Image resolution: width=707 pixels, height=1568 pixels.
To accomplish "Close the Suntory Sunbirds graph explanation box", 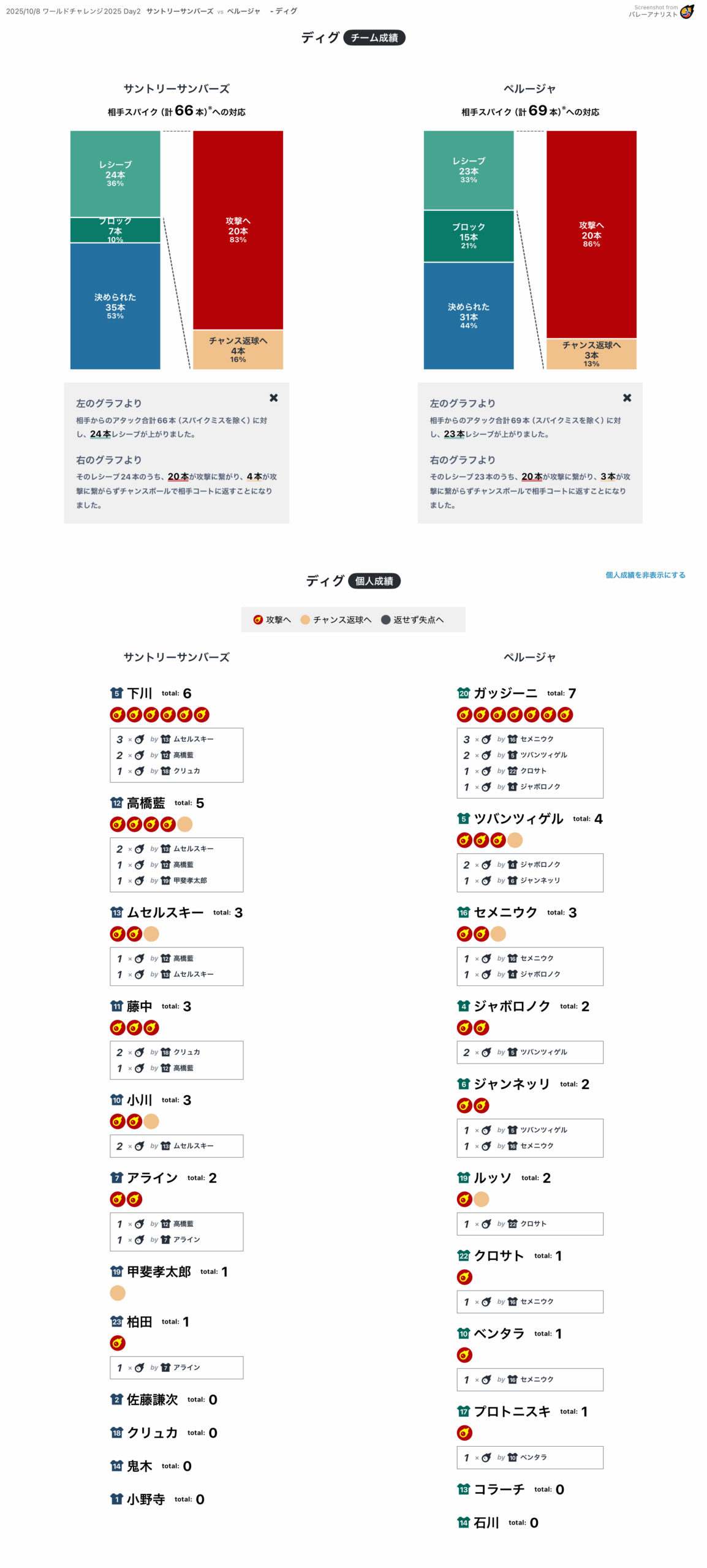I will pos(273,398).
